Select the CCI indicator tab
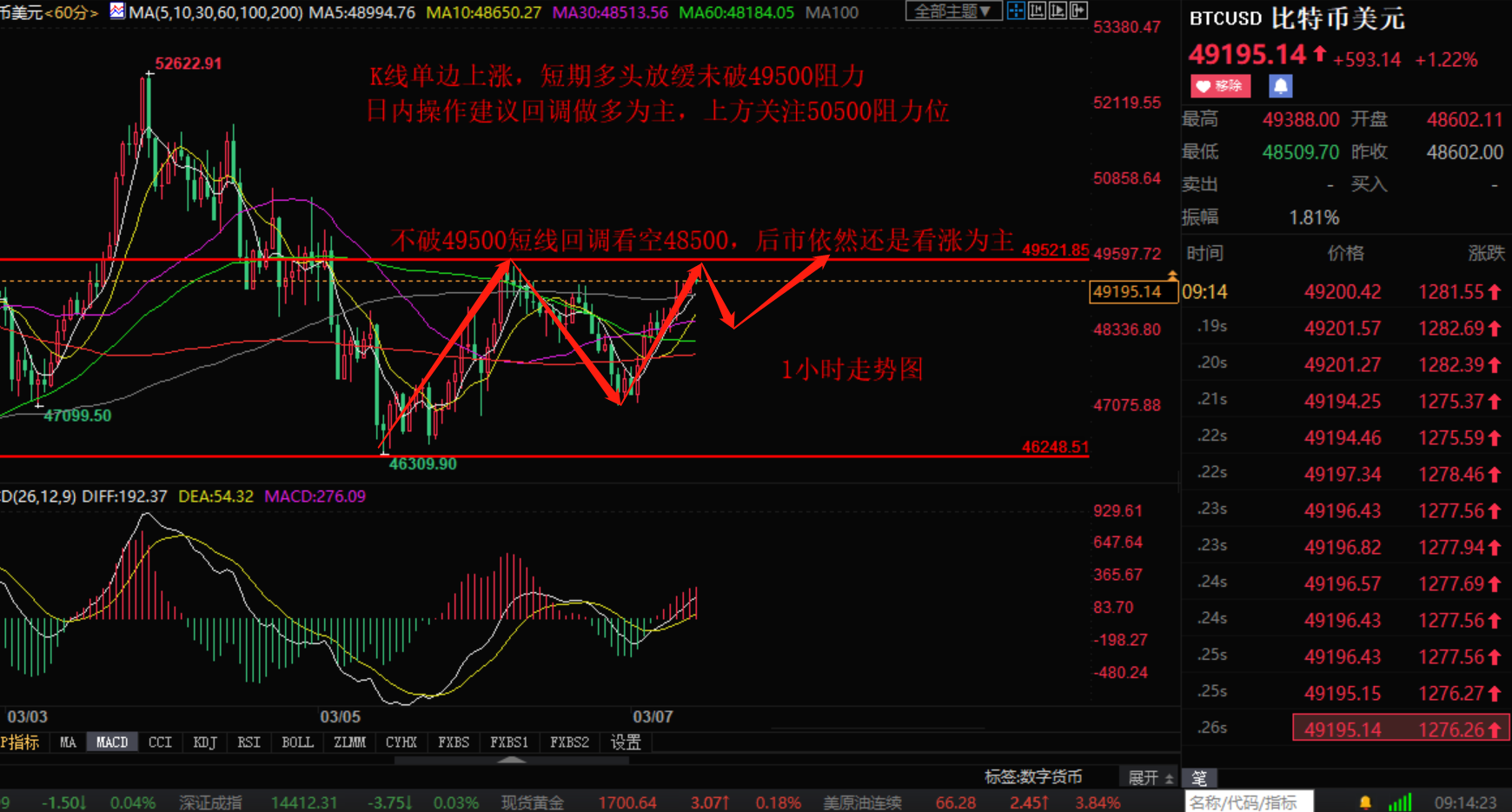Image resolution: width=1512 pixels, height=812 pixels. click(x=160, y=742)
